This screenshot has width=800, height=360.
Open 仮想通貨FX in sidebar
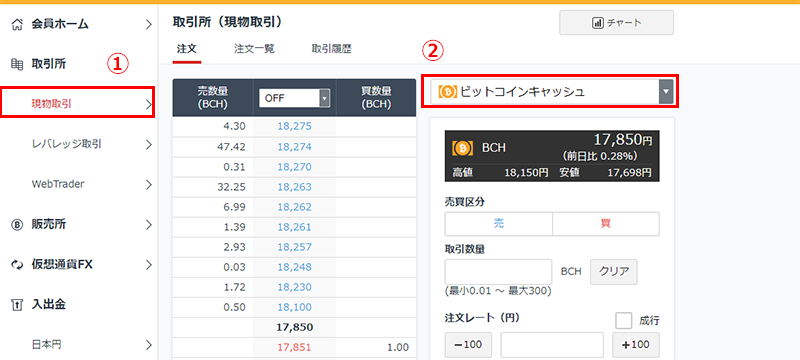coord(62,265)
